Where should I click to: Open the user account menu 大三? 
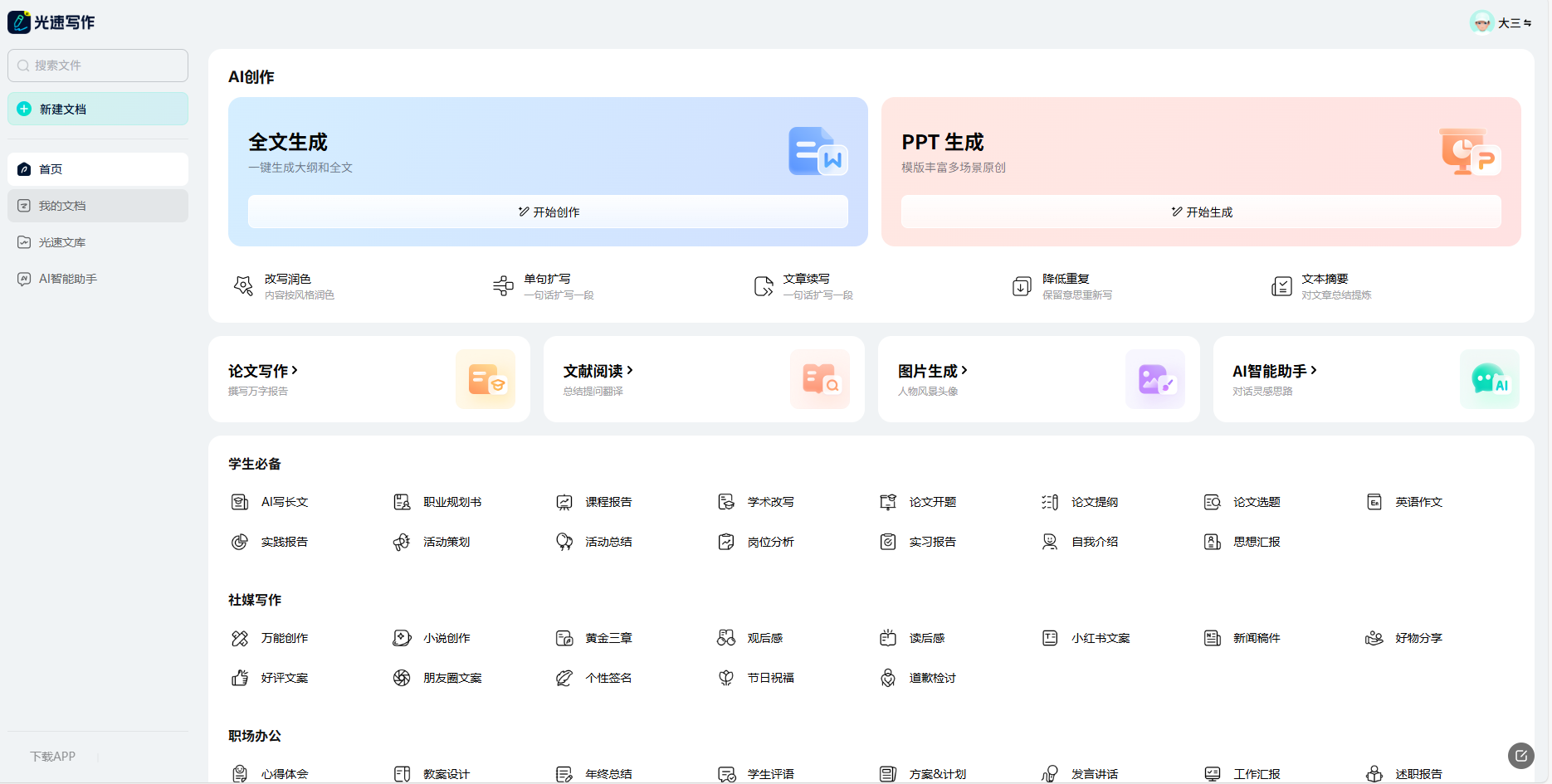pos(1501,22)
